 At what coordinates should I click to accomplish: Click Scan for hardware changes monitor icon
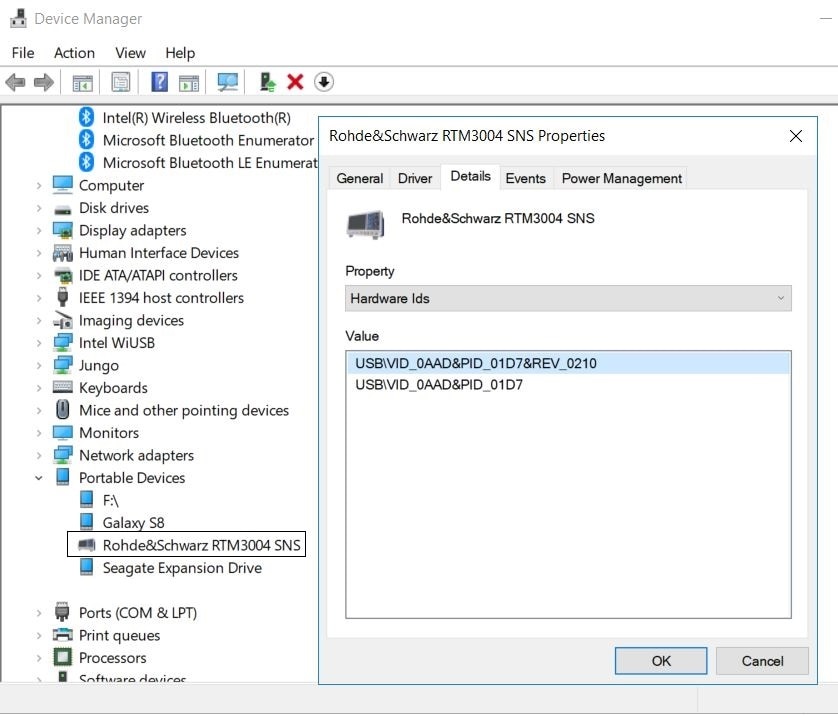(x=228, y=82)
